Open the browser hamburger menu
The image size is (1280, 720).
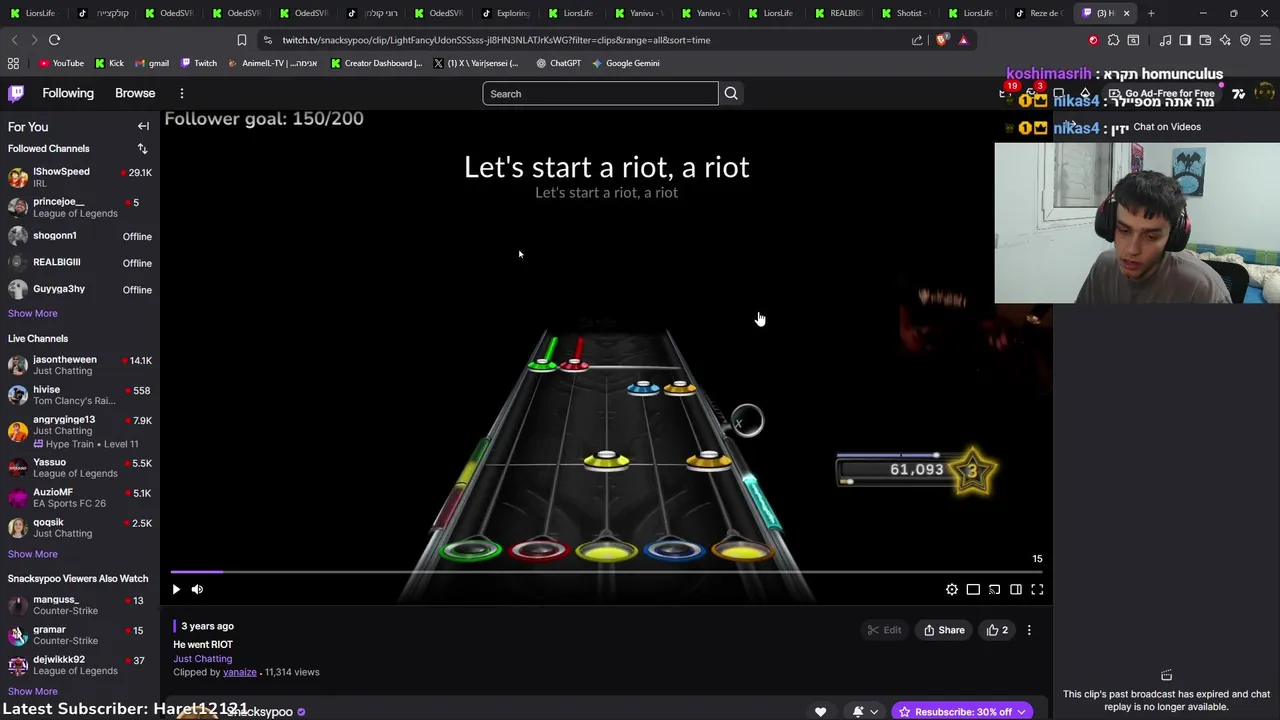[1265, 40]
